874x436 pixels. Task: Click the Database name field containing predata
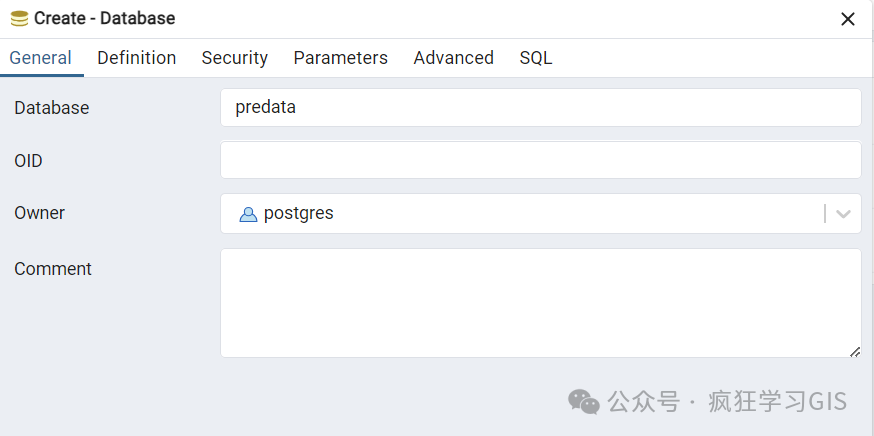coord(540,107)
